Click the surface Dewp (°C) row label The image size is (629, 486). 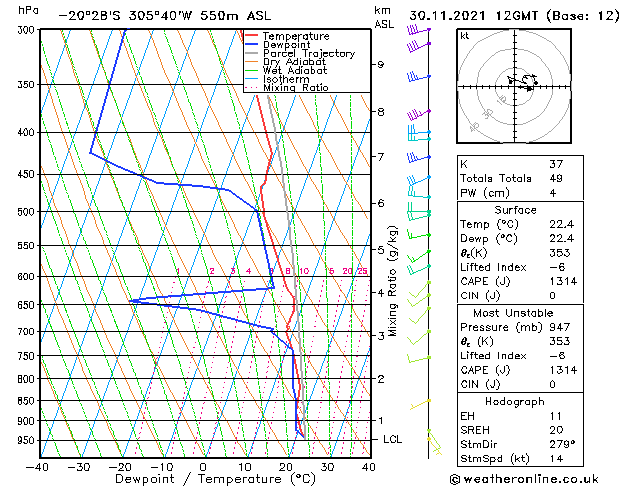pyautogui.click(x=489, y=239)
